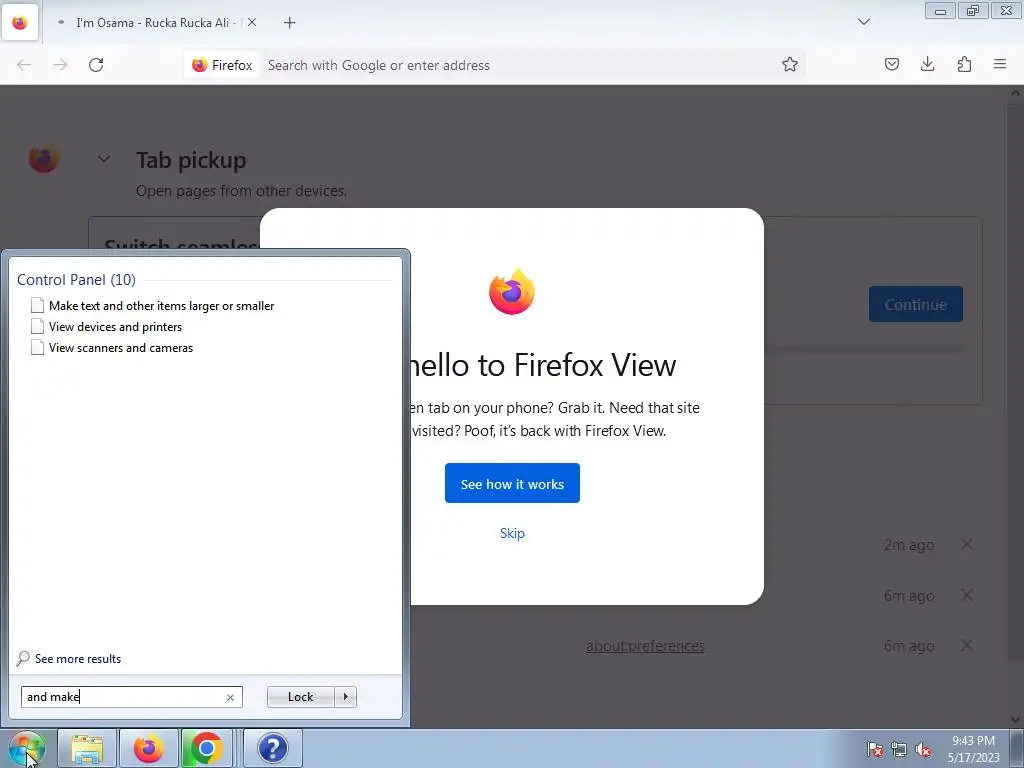The height and width of the screenshot is (768, 1024).
Task: Go forward to the next page
Action: coord(60,65)
